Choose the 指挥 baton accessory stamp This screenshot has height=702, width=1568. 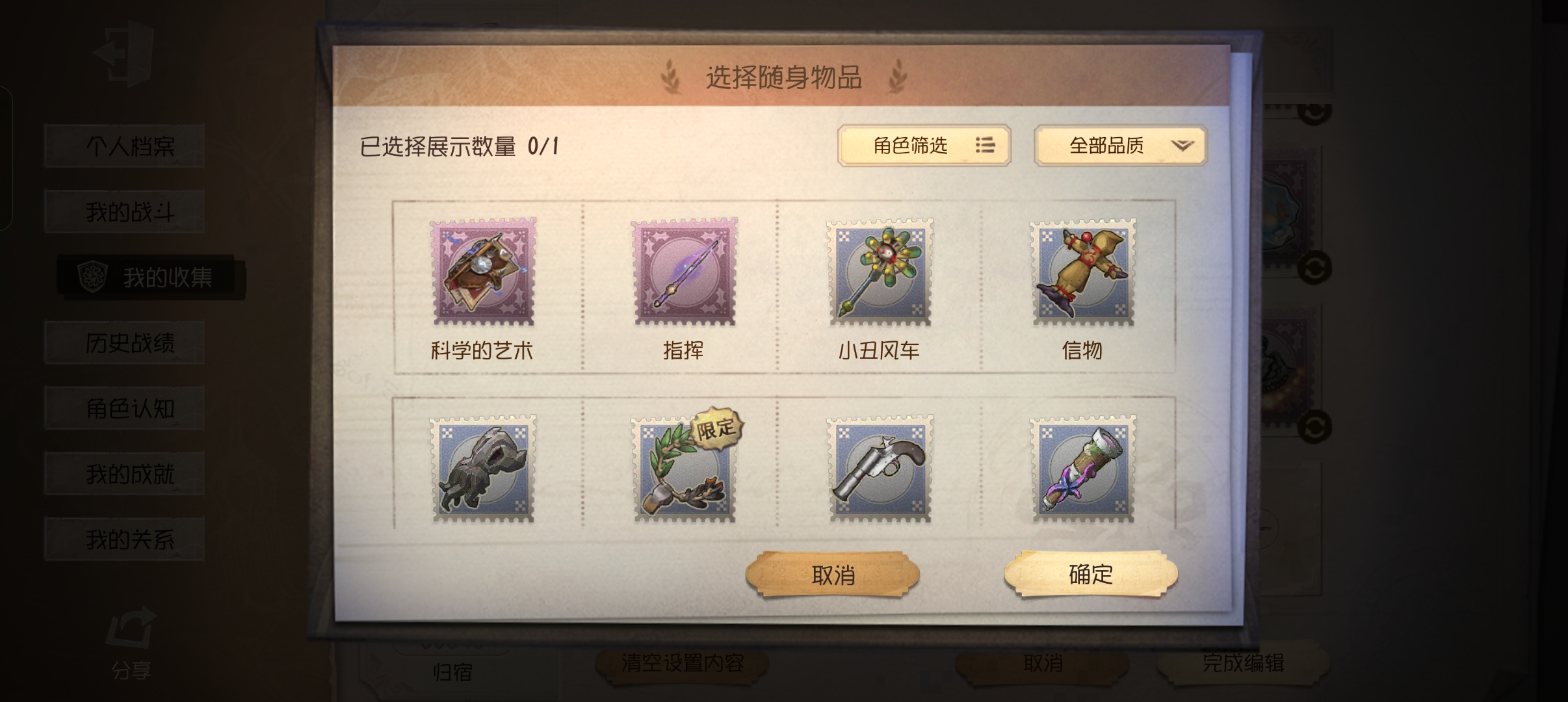[x=685, y=272]
